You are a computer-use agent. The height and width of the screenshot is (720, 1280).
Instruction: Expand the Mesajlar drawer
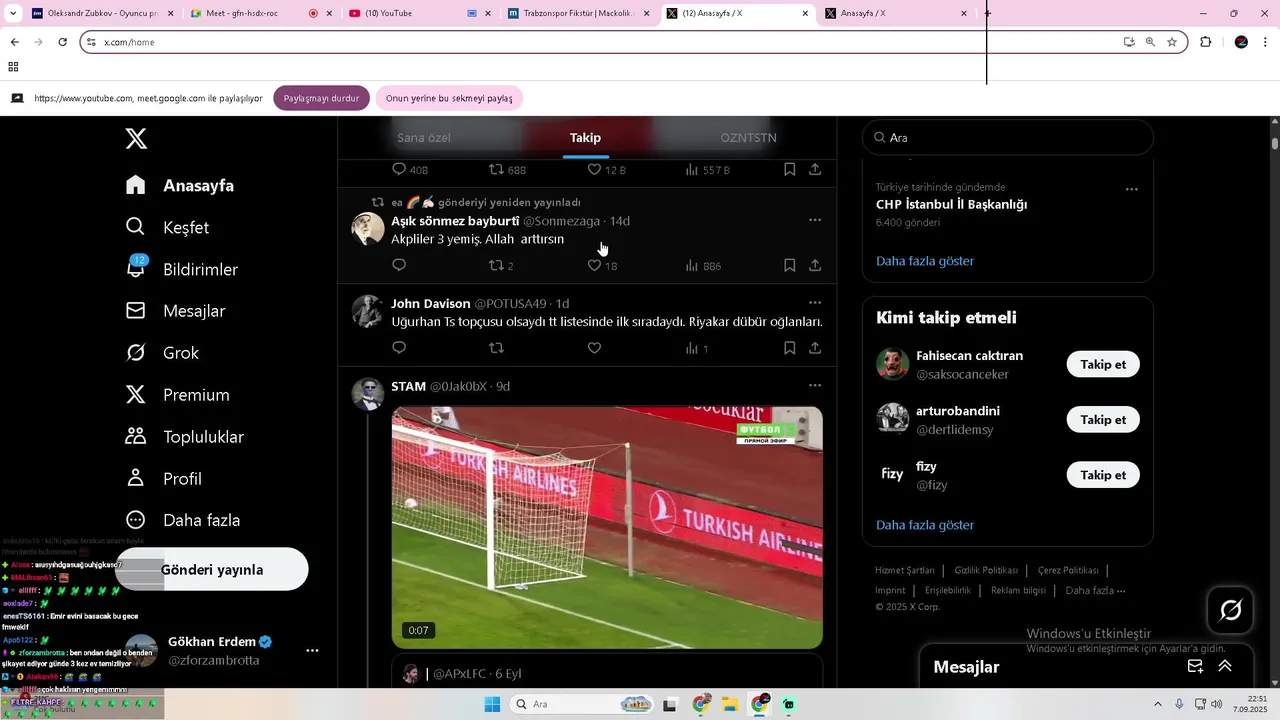1225,667
